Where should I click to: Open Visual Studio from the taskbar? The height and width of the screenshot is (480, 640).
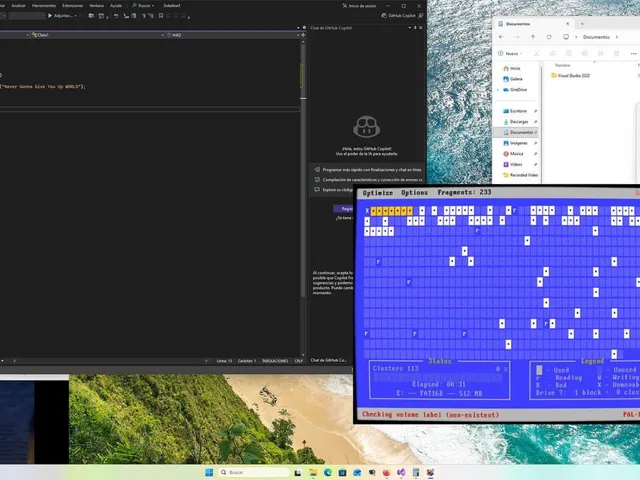pos(401,472)
